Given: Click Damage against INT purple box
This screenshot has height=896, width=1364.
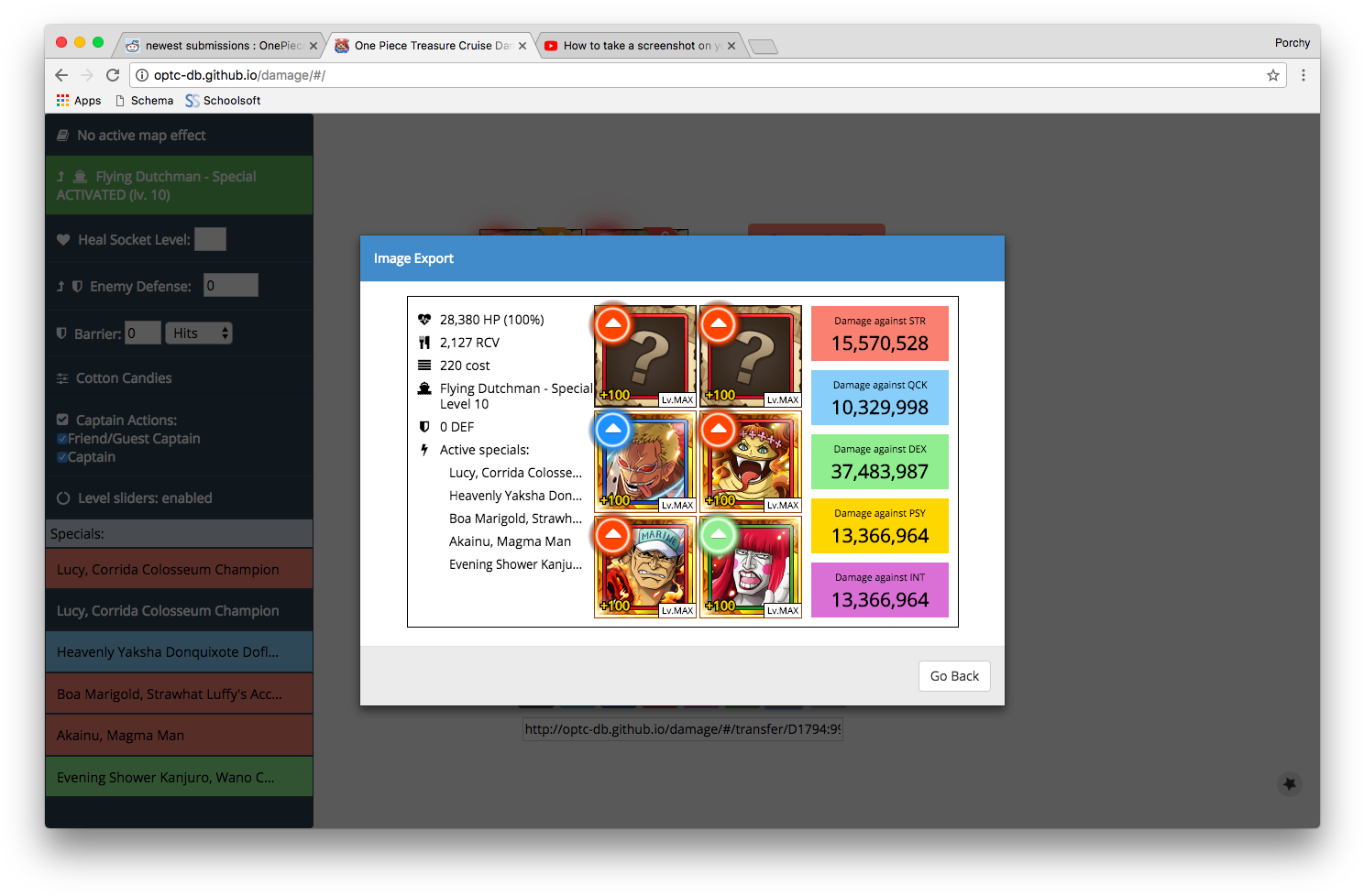Looking at the screenshot, I should [x=880, y=590].
